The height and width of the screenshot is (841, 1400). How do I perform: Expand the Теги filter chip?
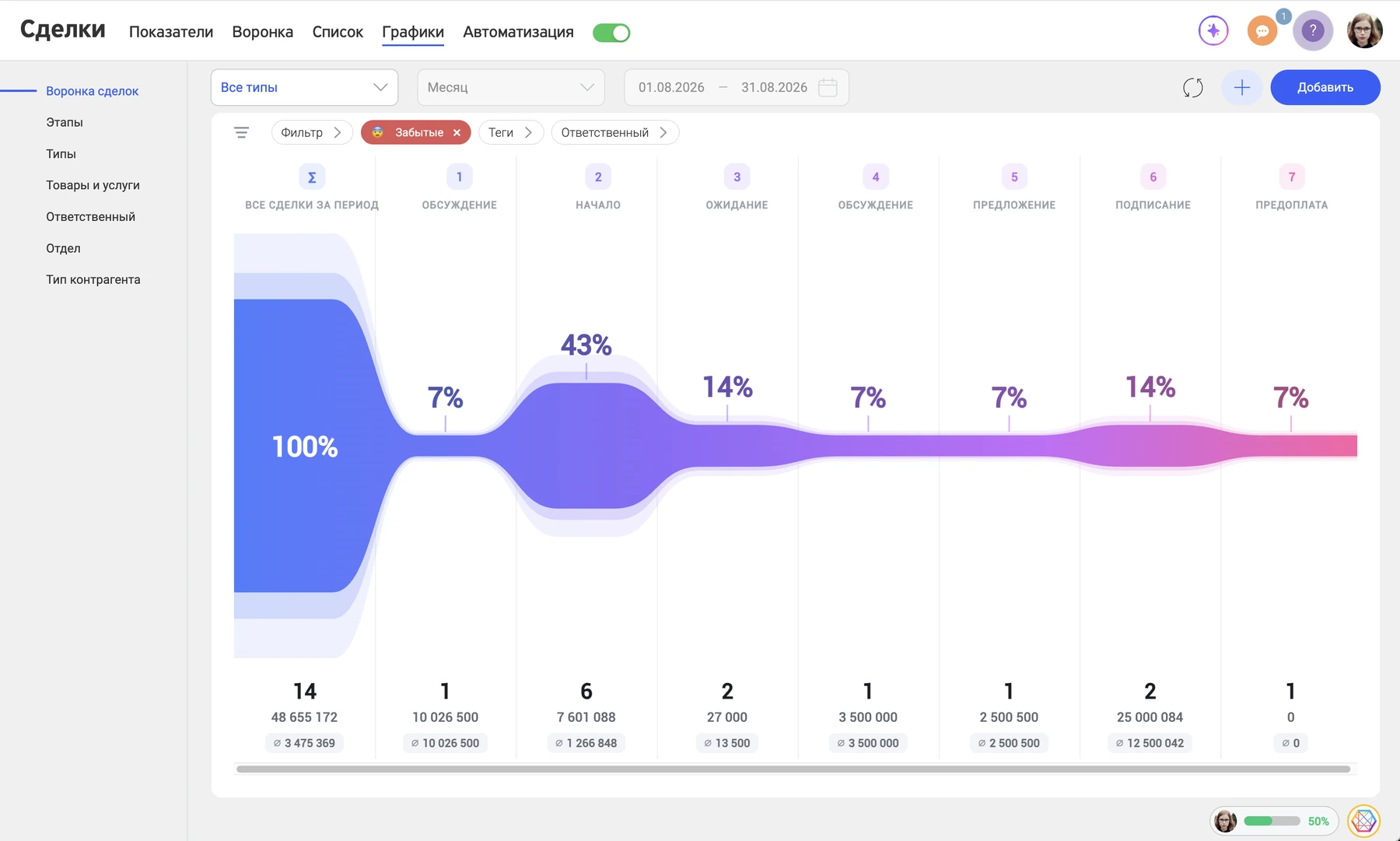510,133
